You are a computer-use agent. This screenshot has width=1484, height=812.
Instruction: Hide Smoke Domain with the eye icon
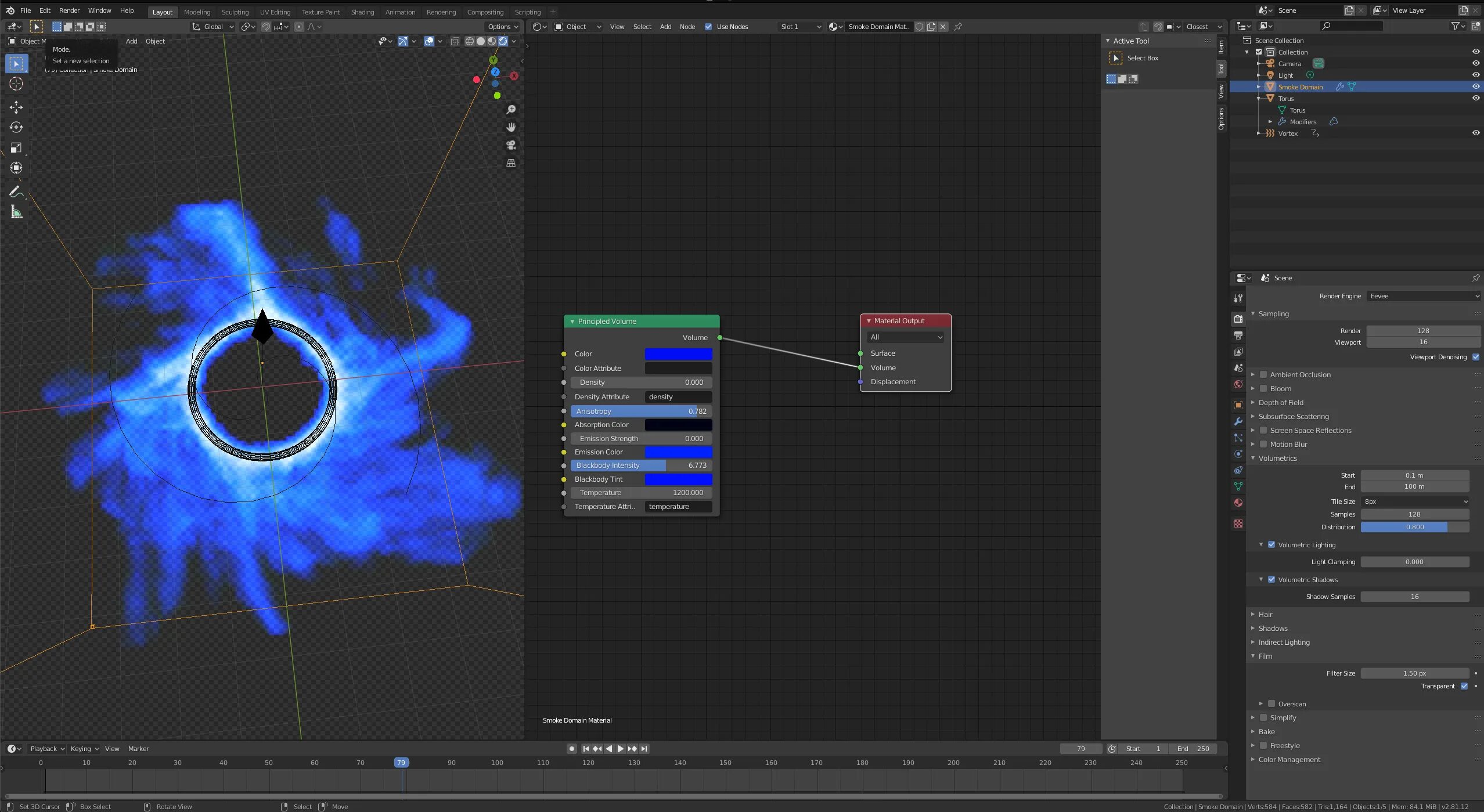(x=1475, y=86)
